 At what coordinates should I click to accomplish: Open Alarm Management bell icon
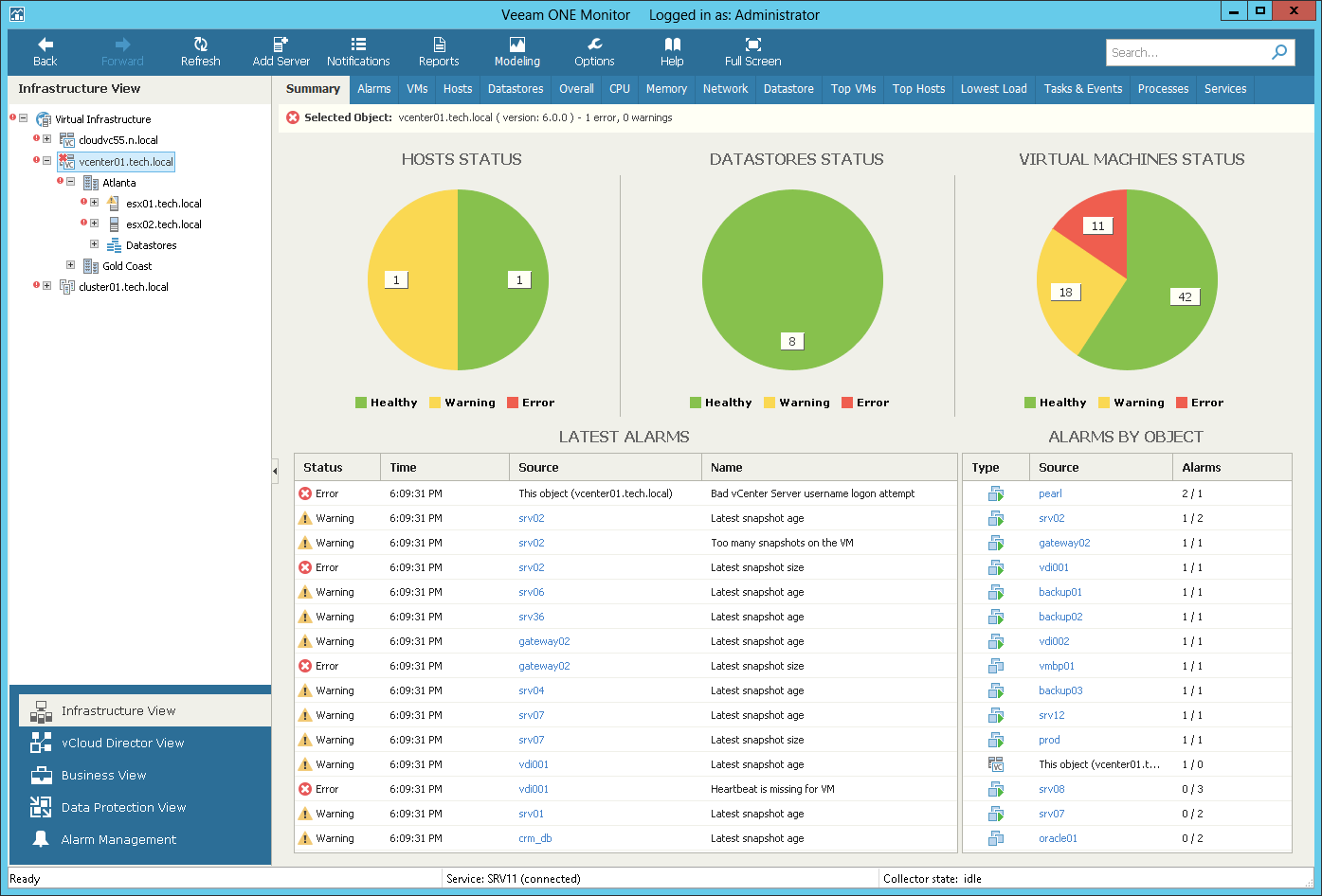click(41, 839)
